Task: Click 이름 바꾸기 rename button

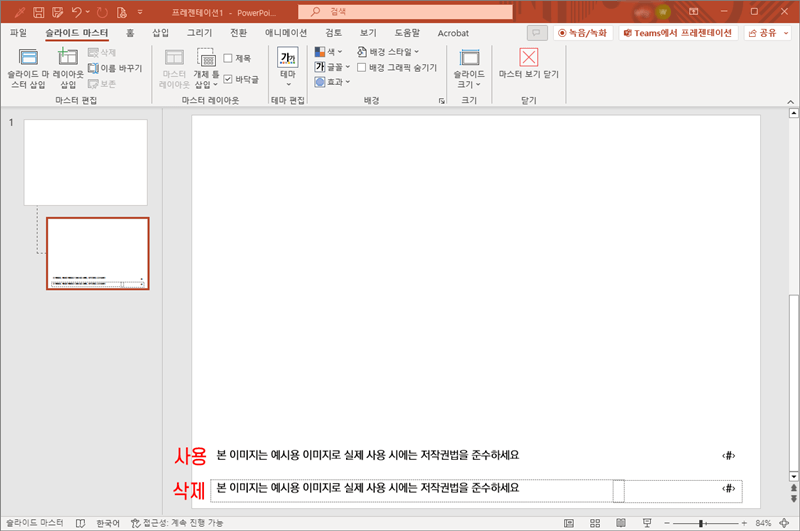Action: tap(115, 68)
